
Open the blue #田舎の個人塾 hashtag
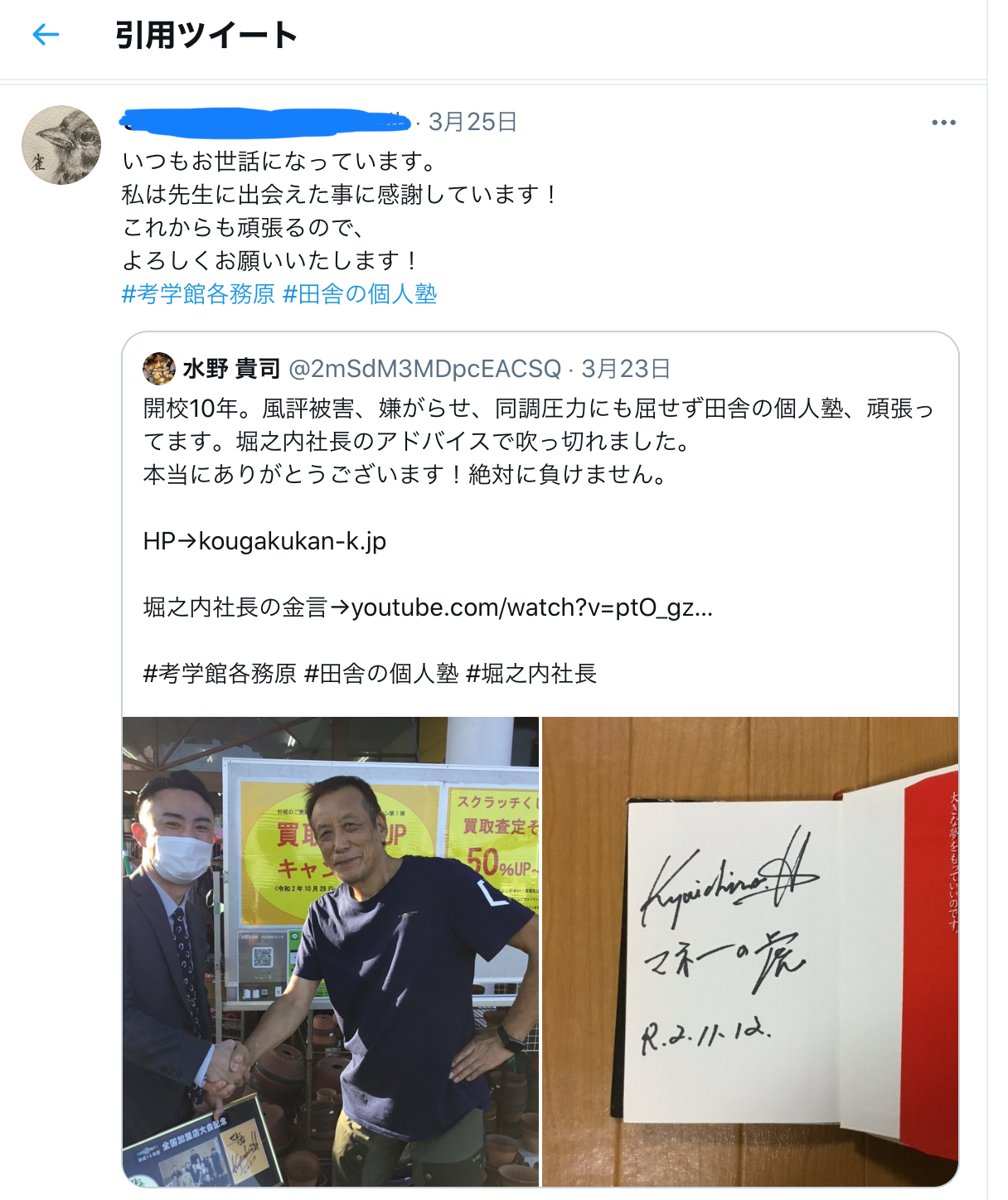[360, 294]
